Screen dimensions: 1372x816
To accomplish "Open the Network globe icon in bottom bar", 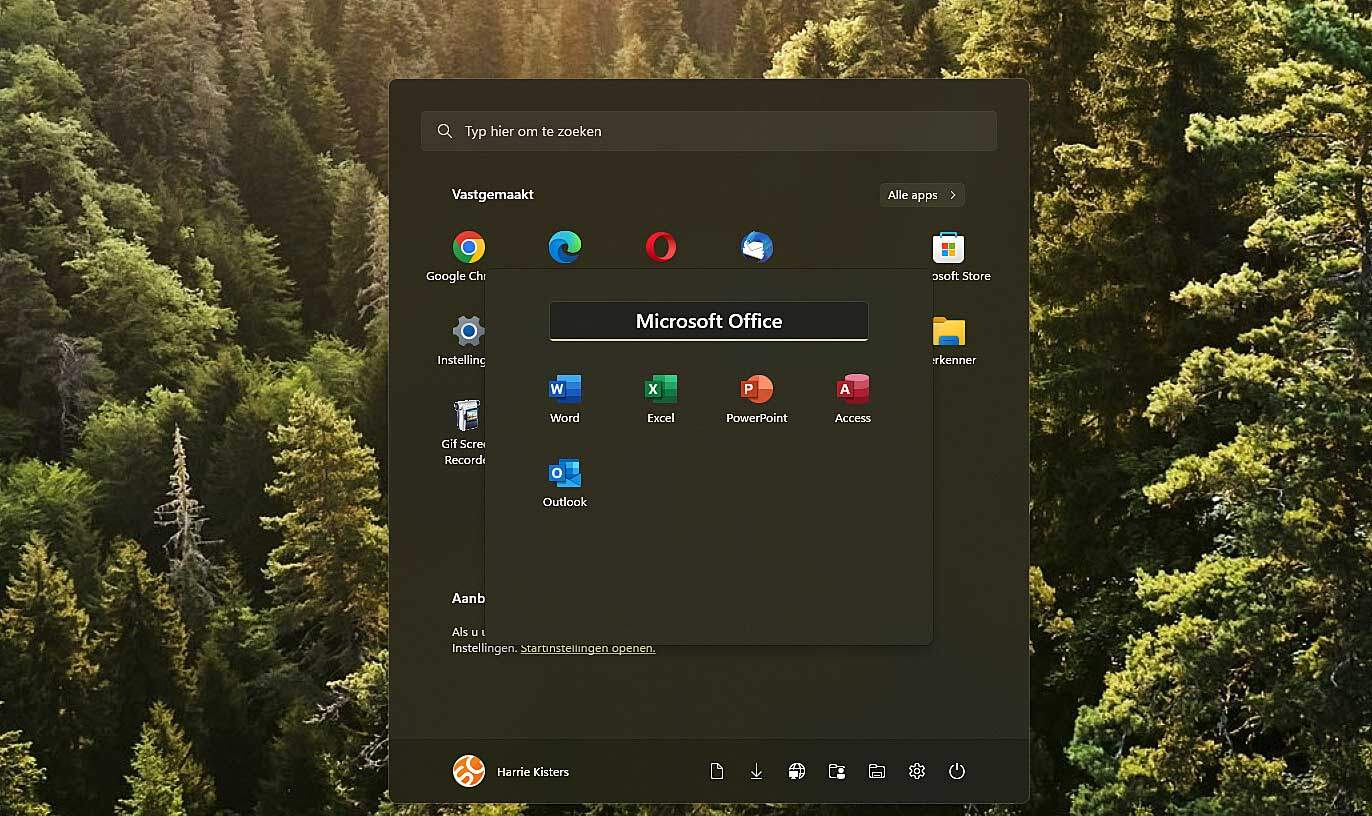I will [x=797, y=771].
